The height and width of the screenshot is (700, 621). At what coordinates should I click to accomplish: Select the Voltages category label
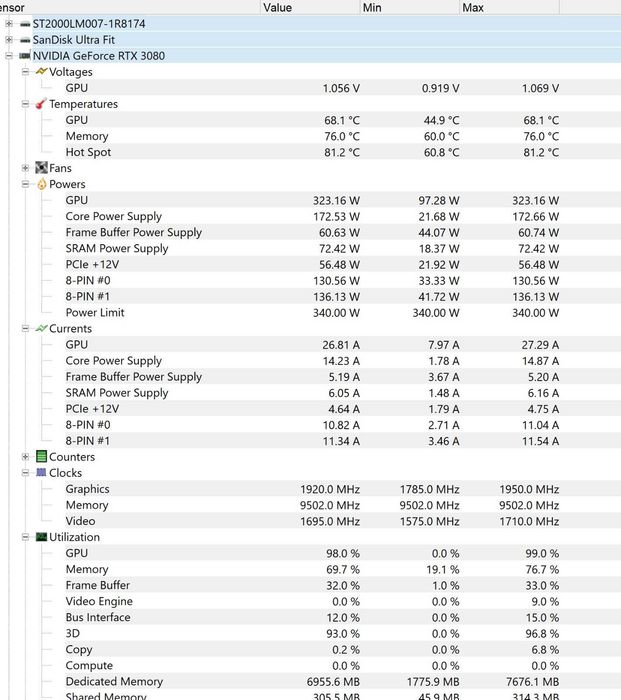point(71,72)
